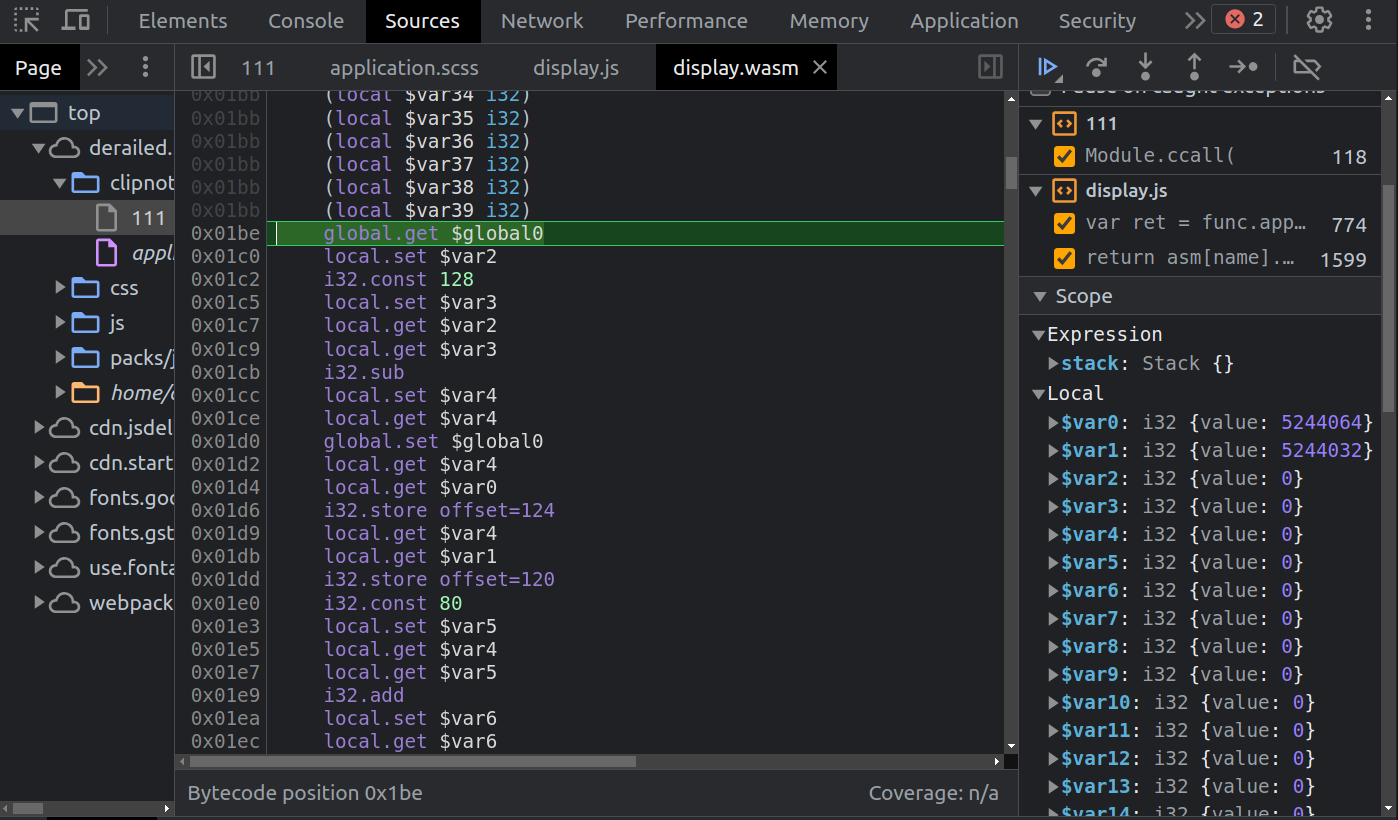Disable the var ret = func.app breakpoint
This screenshot has width=1398, height=820.
(1065, 223)
